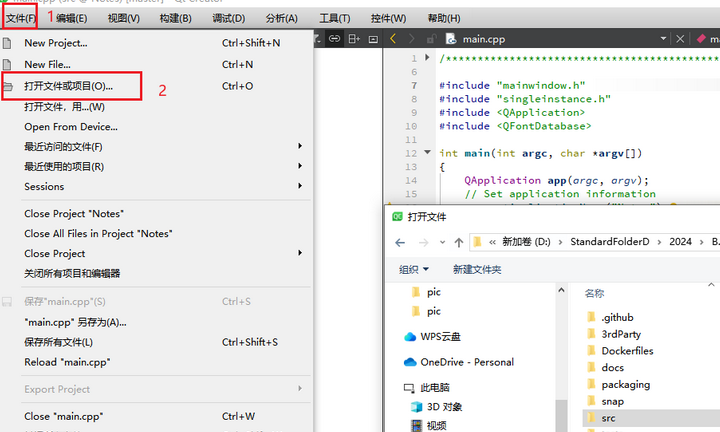
Task: Choose Close "main.cpp" entry
Action: 157,416
